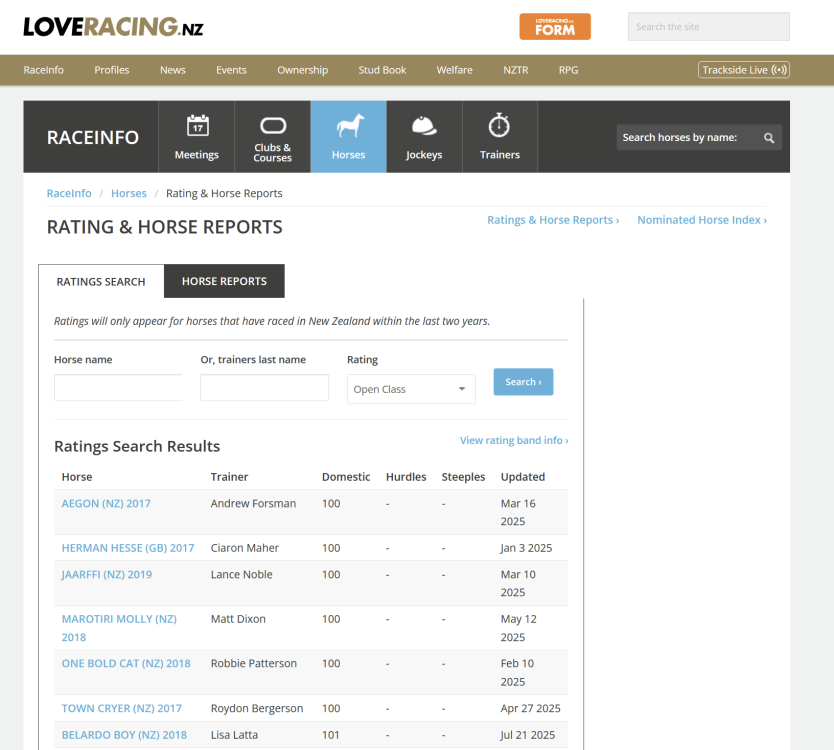The width and height of the screenshot is (834, 750).
Task: Open the FORM button
Action: coord(555,26)
